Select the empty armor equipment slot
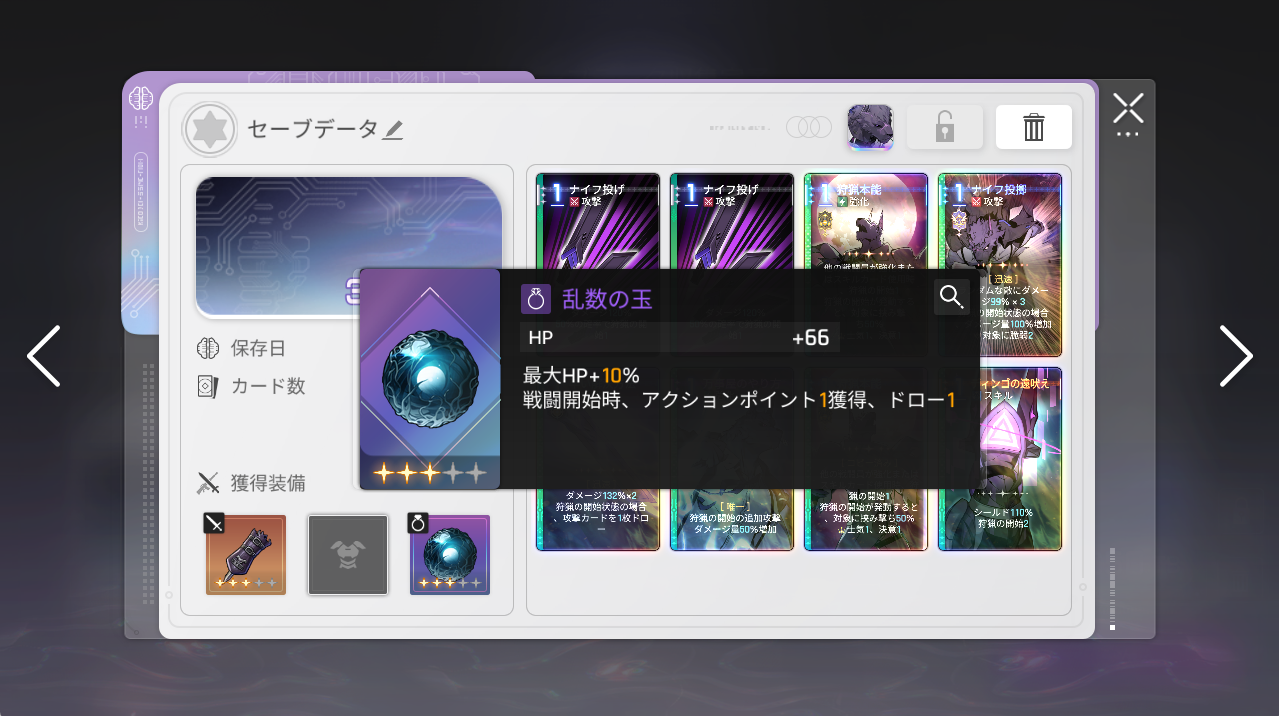This screenshot has width=1279, height=716. click(348, 555)
